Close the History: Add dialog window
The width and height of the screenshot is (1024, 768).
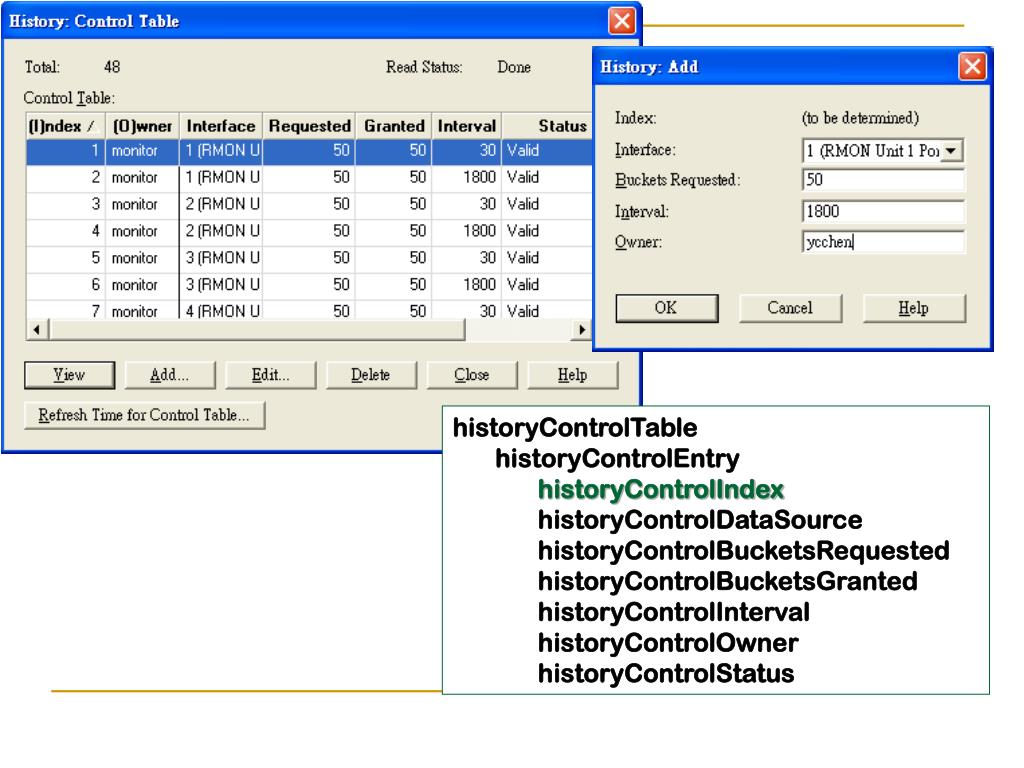pyautogui.click(x=972, y=67)
